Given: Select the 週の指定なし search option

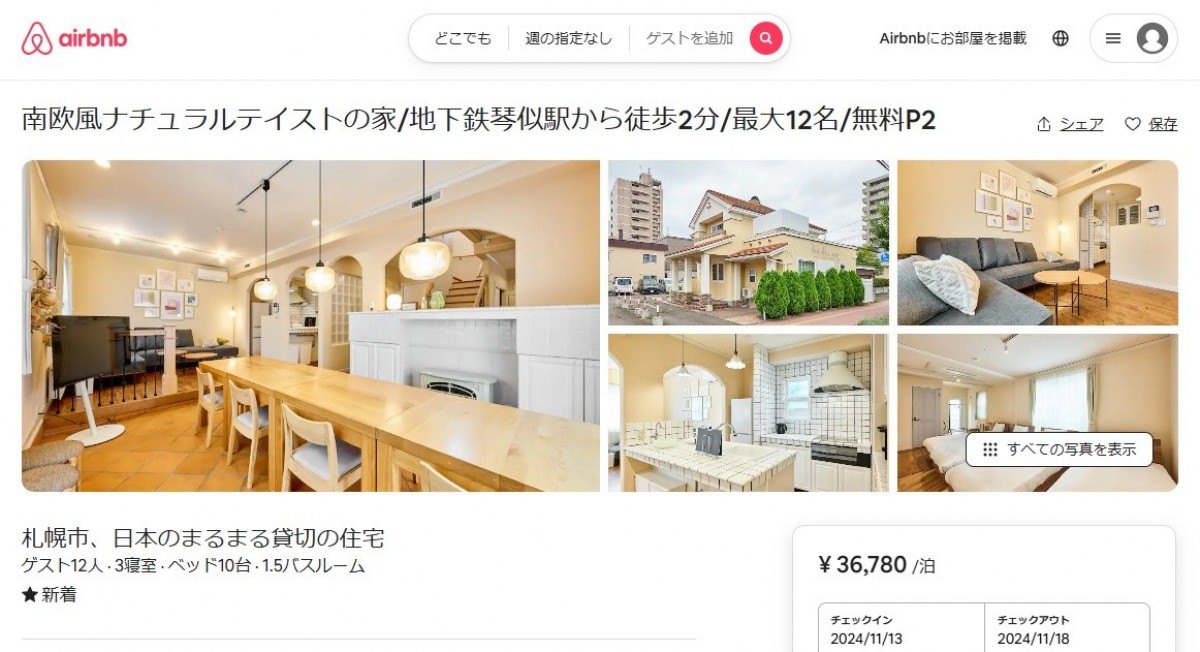Looking at the screenshot, I should [x=569, y=38].
